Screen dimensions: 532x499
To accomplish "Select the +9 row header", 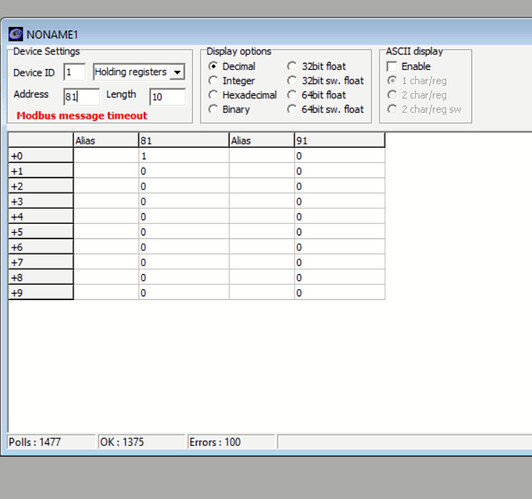I will point(41,292).
